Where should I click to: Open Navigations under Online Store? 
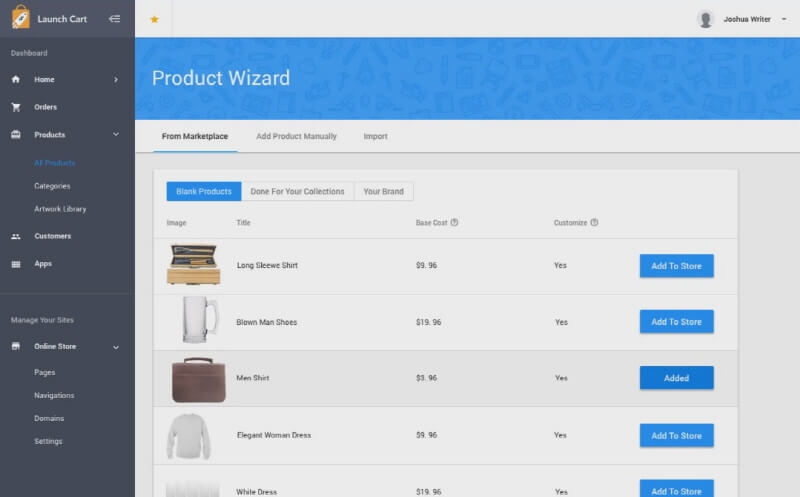pos(54,395)
